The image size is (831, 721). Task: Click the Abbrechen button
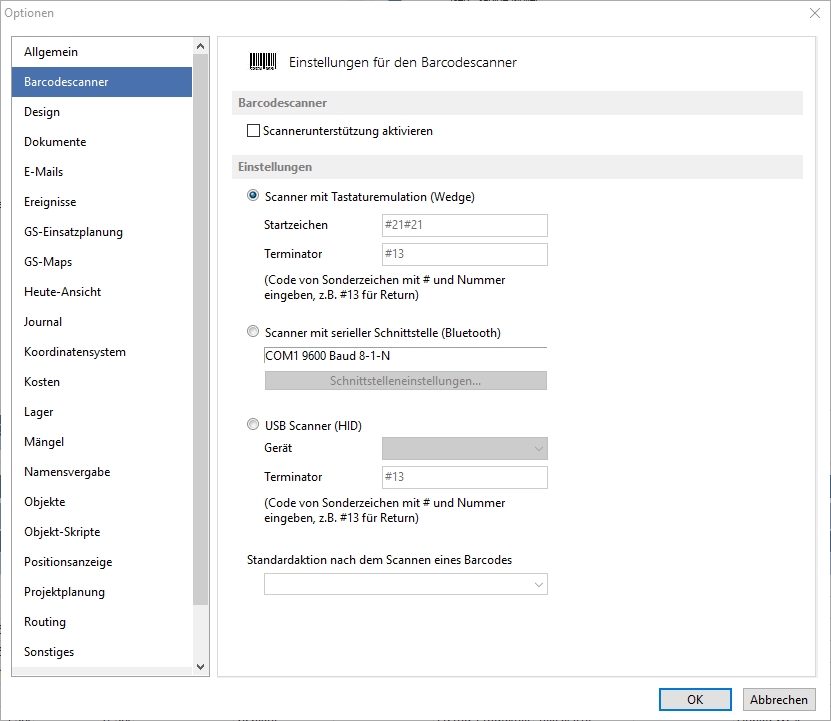click(779, 699)
